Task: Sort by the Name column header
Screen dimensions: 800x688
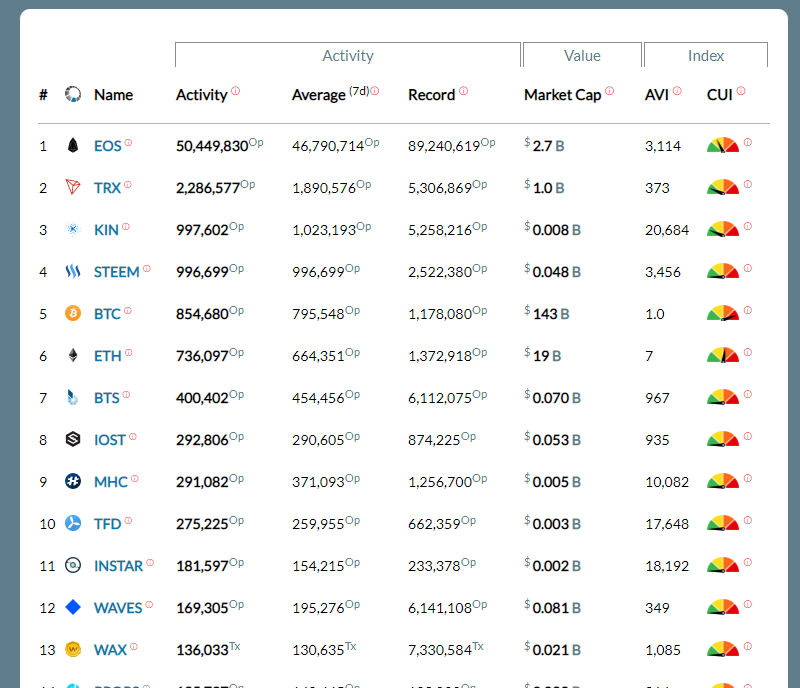Action: pos(113,95)
